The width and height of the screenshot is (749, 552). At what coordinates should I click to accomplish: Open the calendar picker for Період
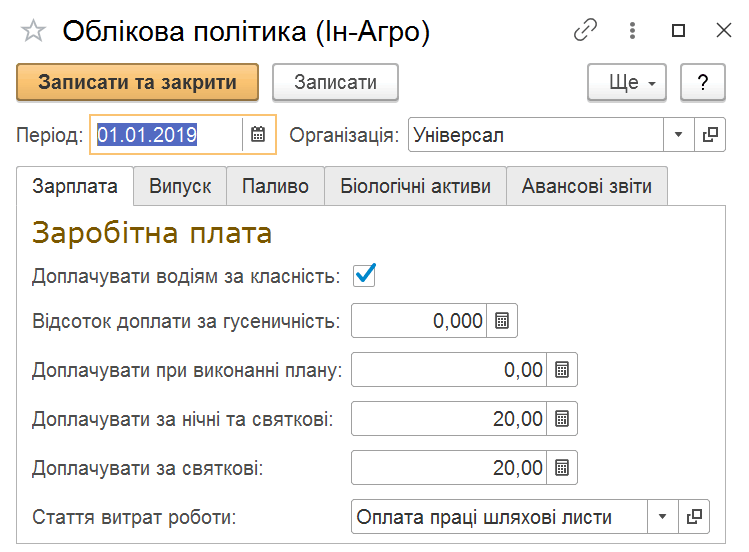tap(258, 134)
